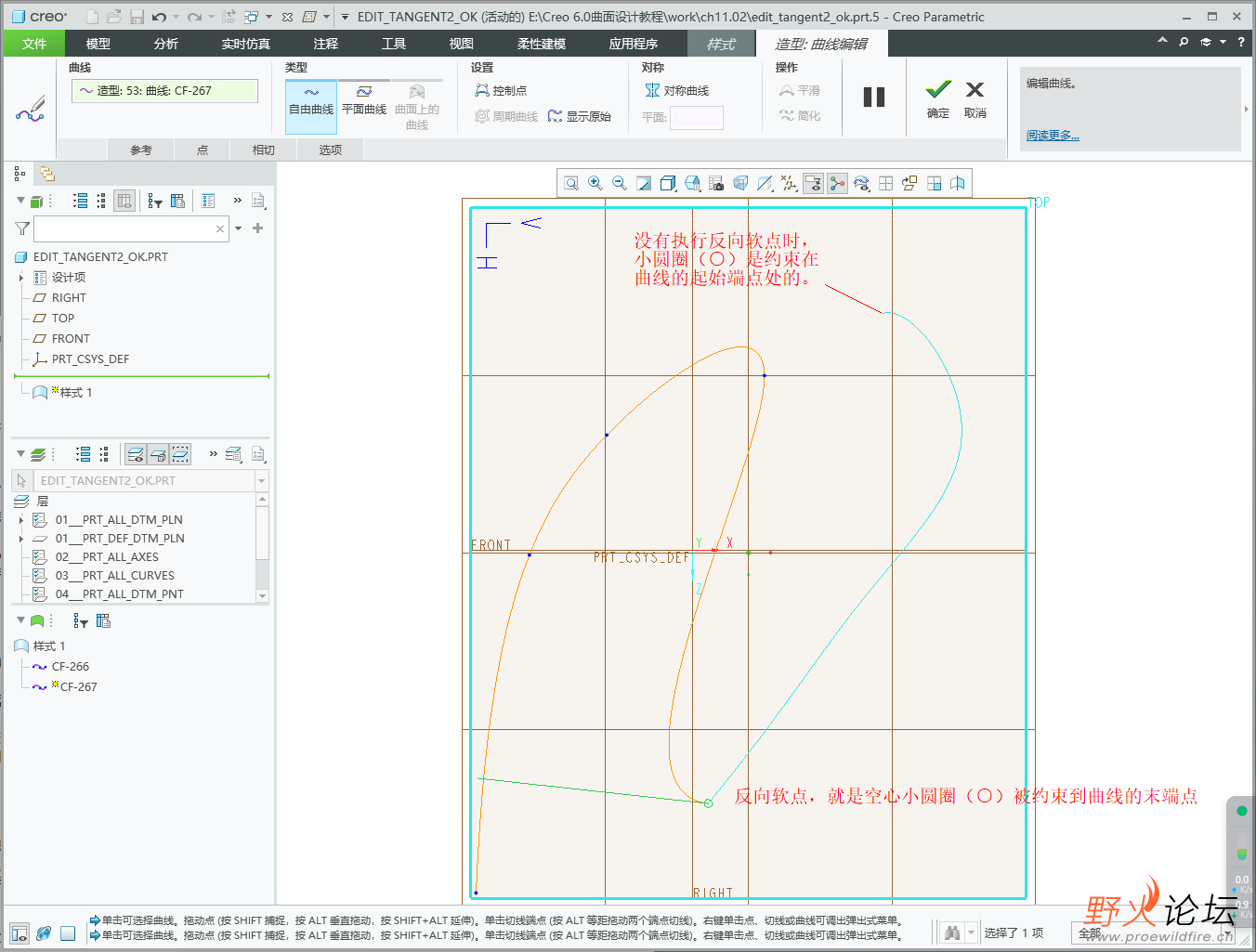The image size is (1256, 952).
Task: Click the layer tree scrollbar down arrow
Action: (x=262, y=596)
